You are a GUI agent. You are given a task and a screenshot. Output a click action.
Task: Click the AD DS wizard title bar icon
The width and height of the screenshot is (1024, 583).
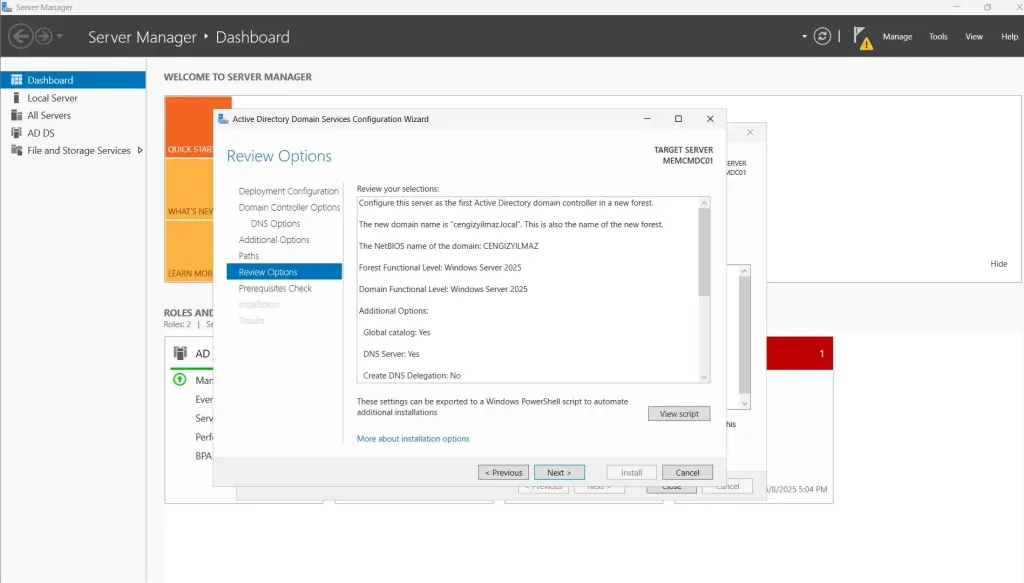point(223,119)
